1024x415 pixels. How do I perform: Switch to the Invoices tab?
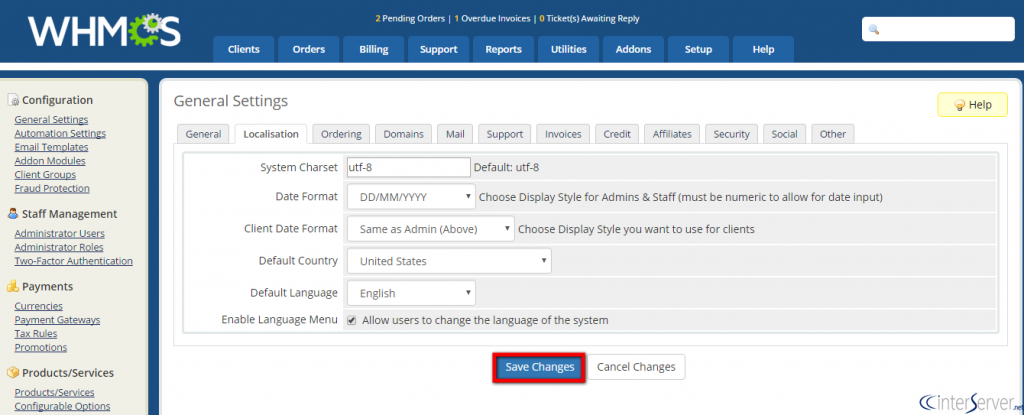563,134
